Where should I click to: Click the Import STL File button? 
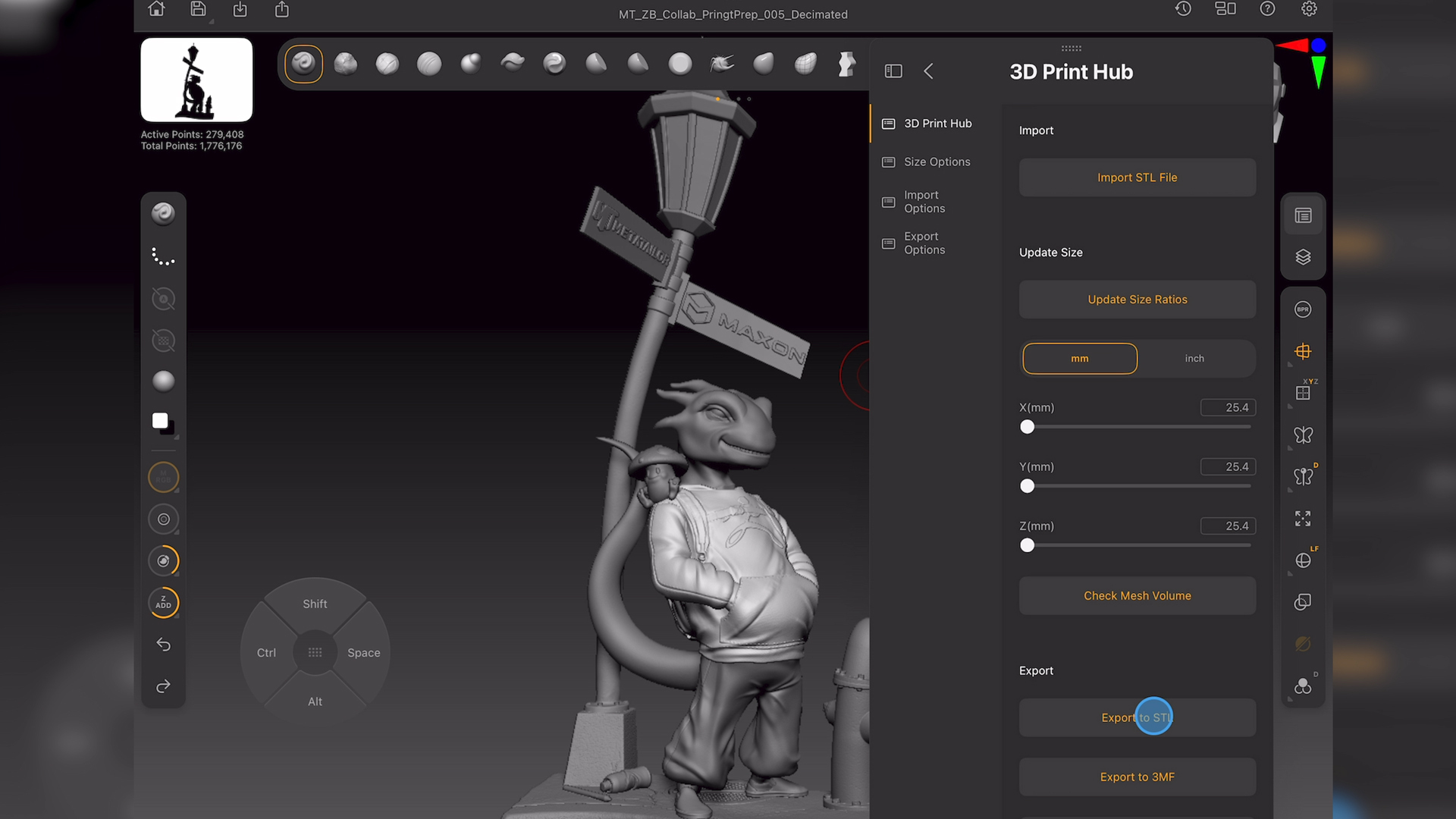[1137, 177]
